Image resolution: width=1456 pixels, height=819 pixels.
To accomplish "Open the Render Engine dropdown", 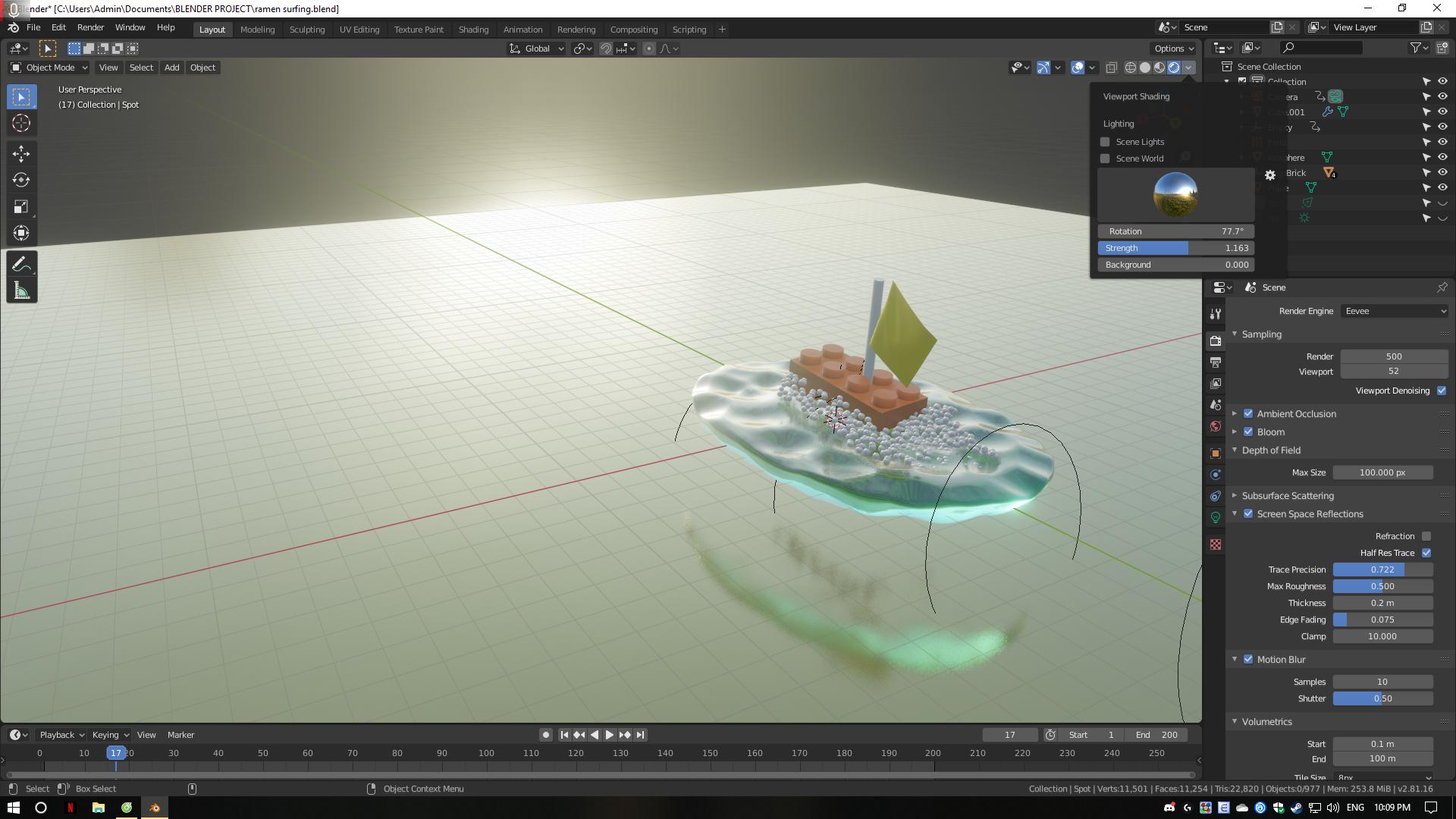I will pyautogui.click(x=1395, y=311).
